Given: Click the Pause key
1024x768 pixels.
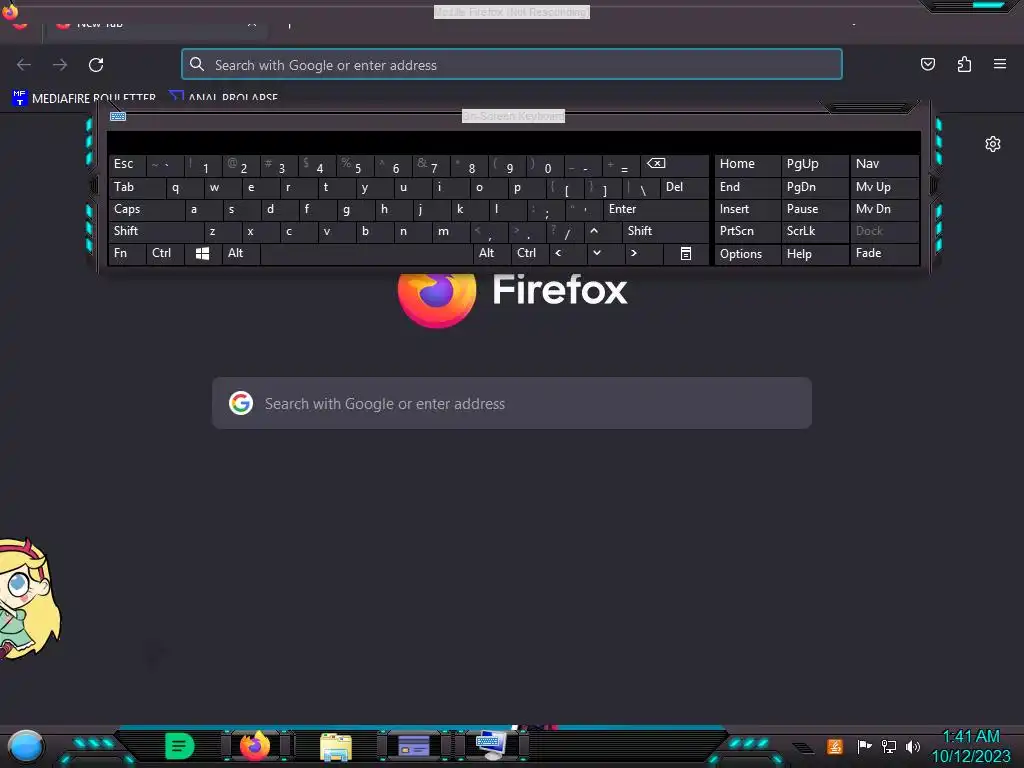Looking at the screenshot, I should [814, 210].
